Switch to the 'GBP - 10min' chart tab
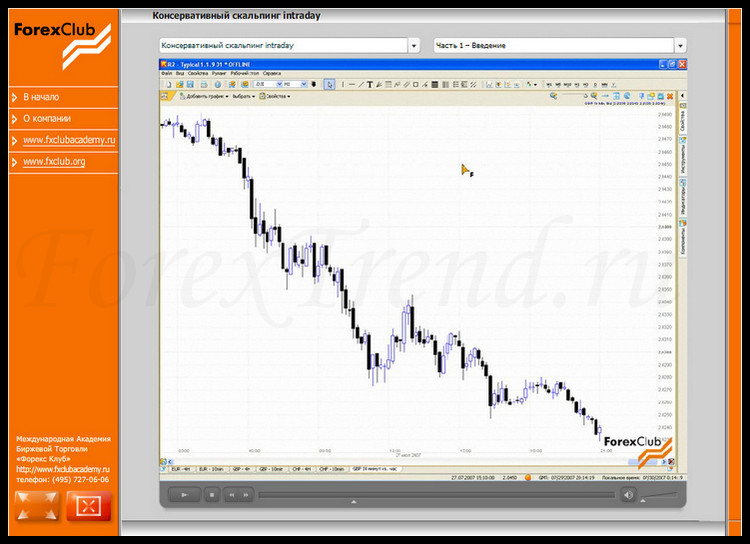 point(272,469)
